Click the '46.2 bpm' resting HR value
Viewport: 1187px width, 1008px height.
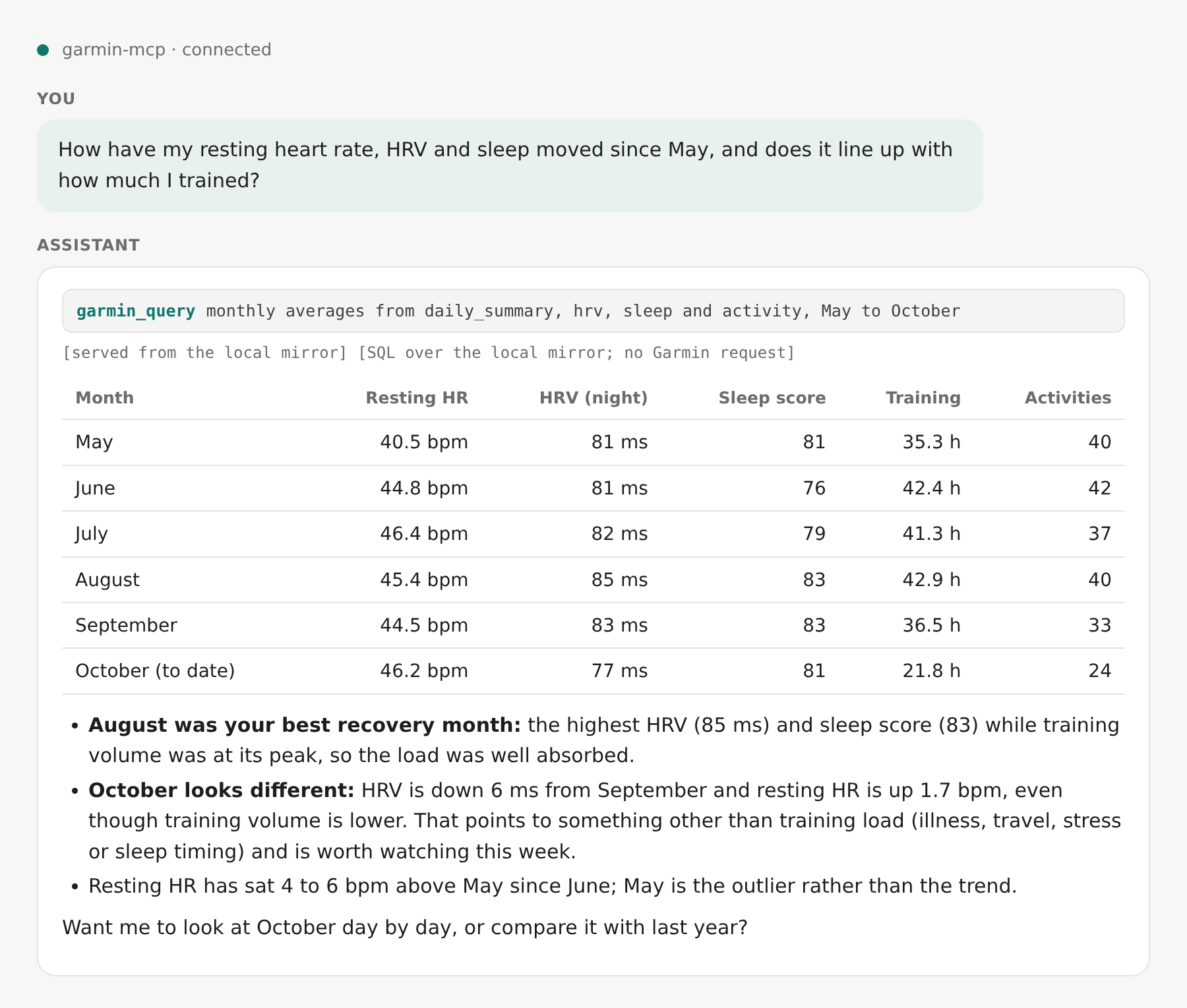(424, 671)
